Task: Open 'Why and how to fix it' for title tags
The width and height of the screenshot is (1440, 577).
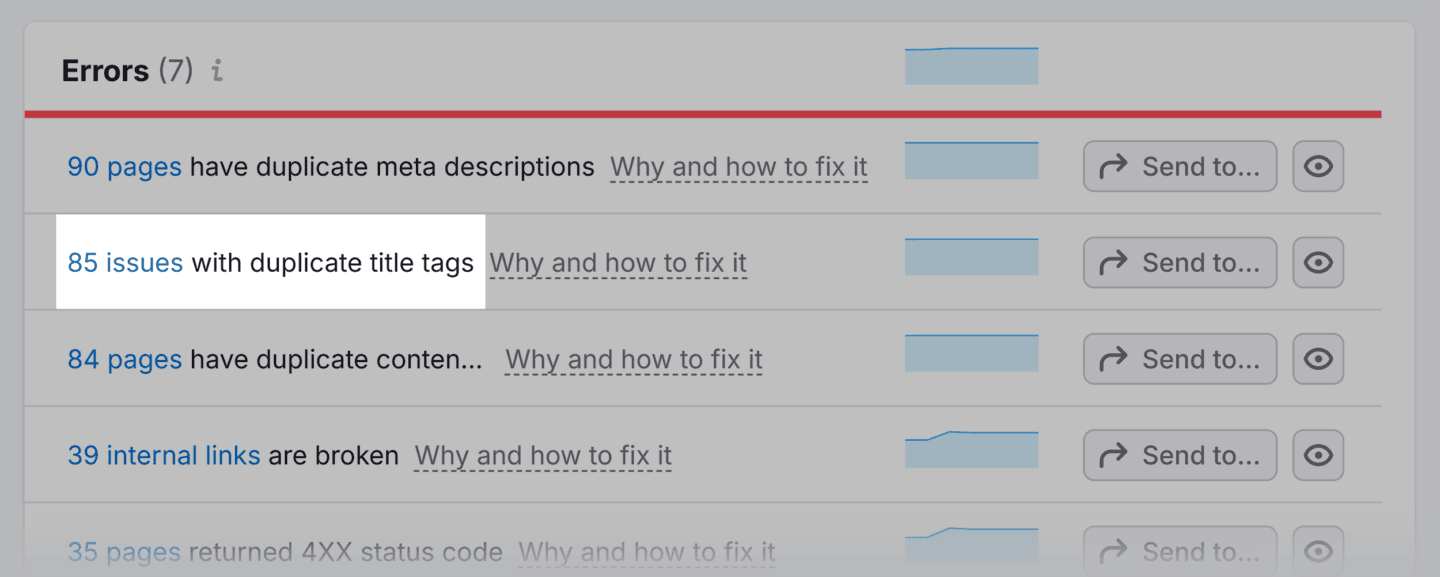Action: tap(618, 263)
